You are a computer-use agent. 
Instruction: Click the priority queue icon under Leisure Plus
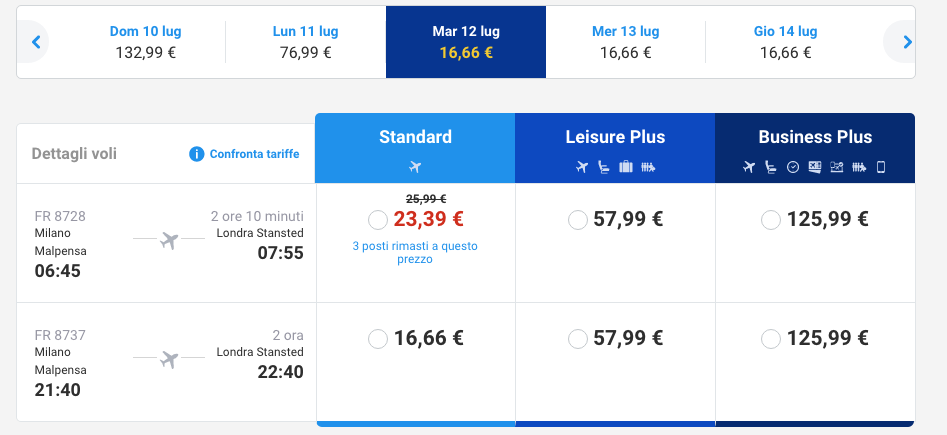click(648, 167)
